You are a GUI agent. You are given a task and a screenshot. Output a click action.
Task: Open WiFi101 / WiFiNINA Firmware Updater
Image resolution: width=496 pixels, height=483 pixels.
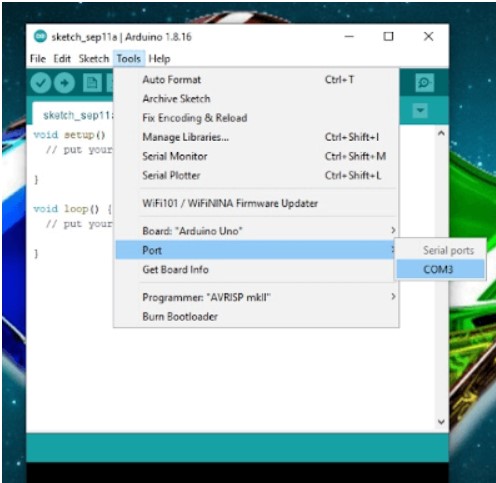pos(256,203)
